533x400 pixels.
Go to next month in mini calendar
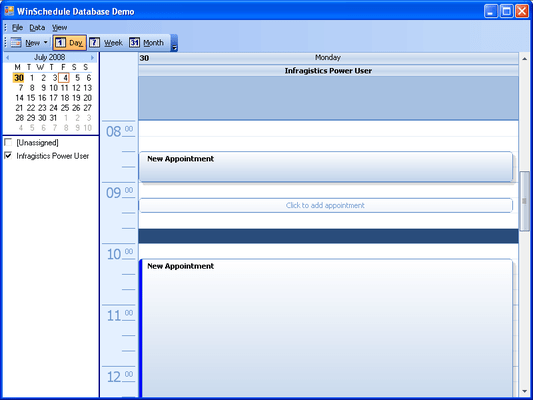(x=92, y=57)
